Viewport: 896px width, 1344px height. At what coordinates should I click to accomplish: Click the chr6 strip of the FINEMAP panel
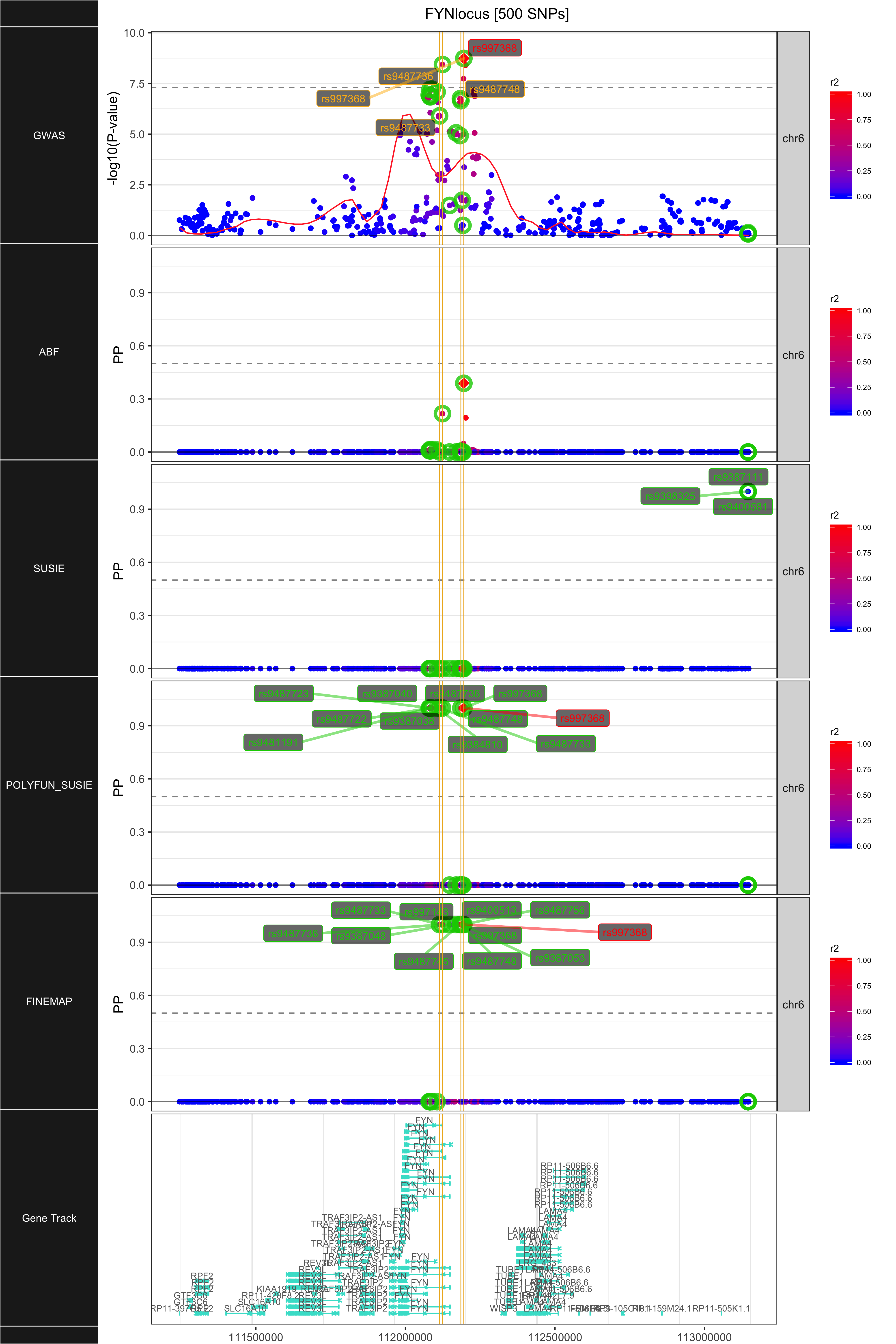tap(793, 1005)
